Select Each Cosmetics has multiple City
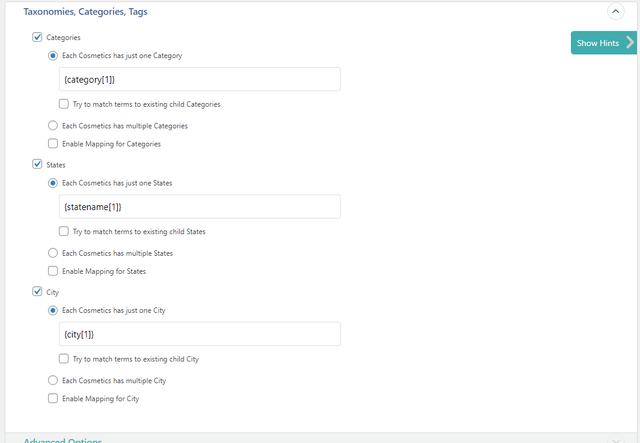Image resolution: width=640 pixels, height=443 pixels. (53, 380)
